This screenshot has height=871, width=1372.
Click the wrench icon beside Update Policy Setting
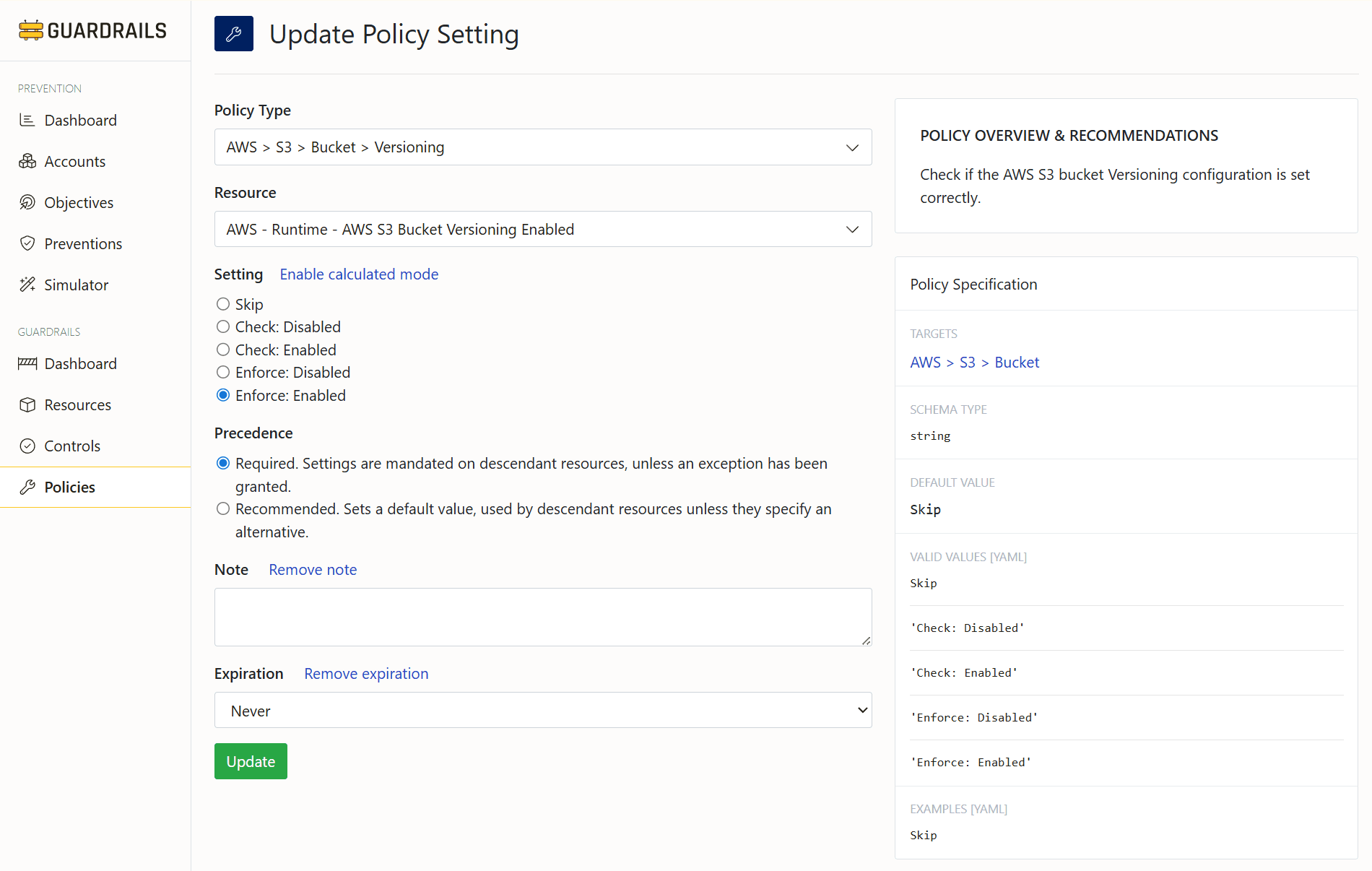point(233,33)
